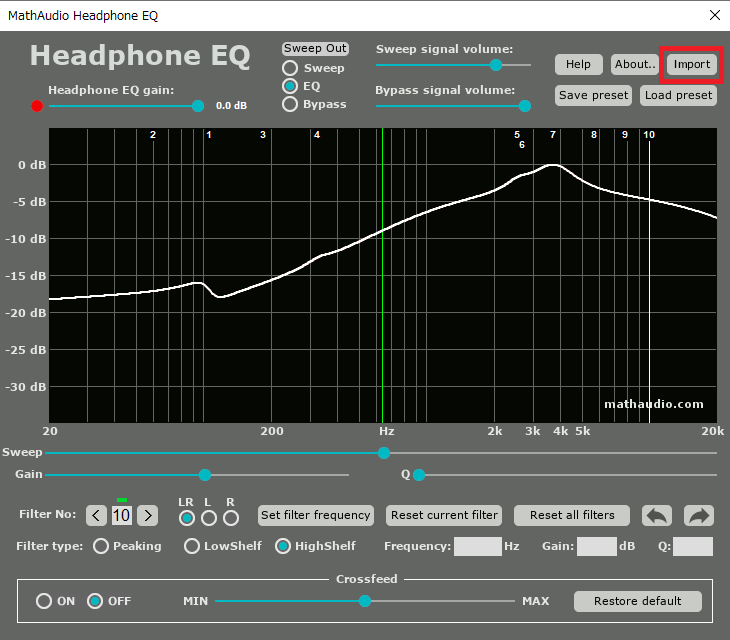Click Reset all filters

click(x=572, y=515)
